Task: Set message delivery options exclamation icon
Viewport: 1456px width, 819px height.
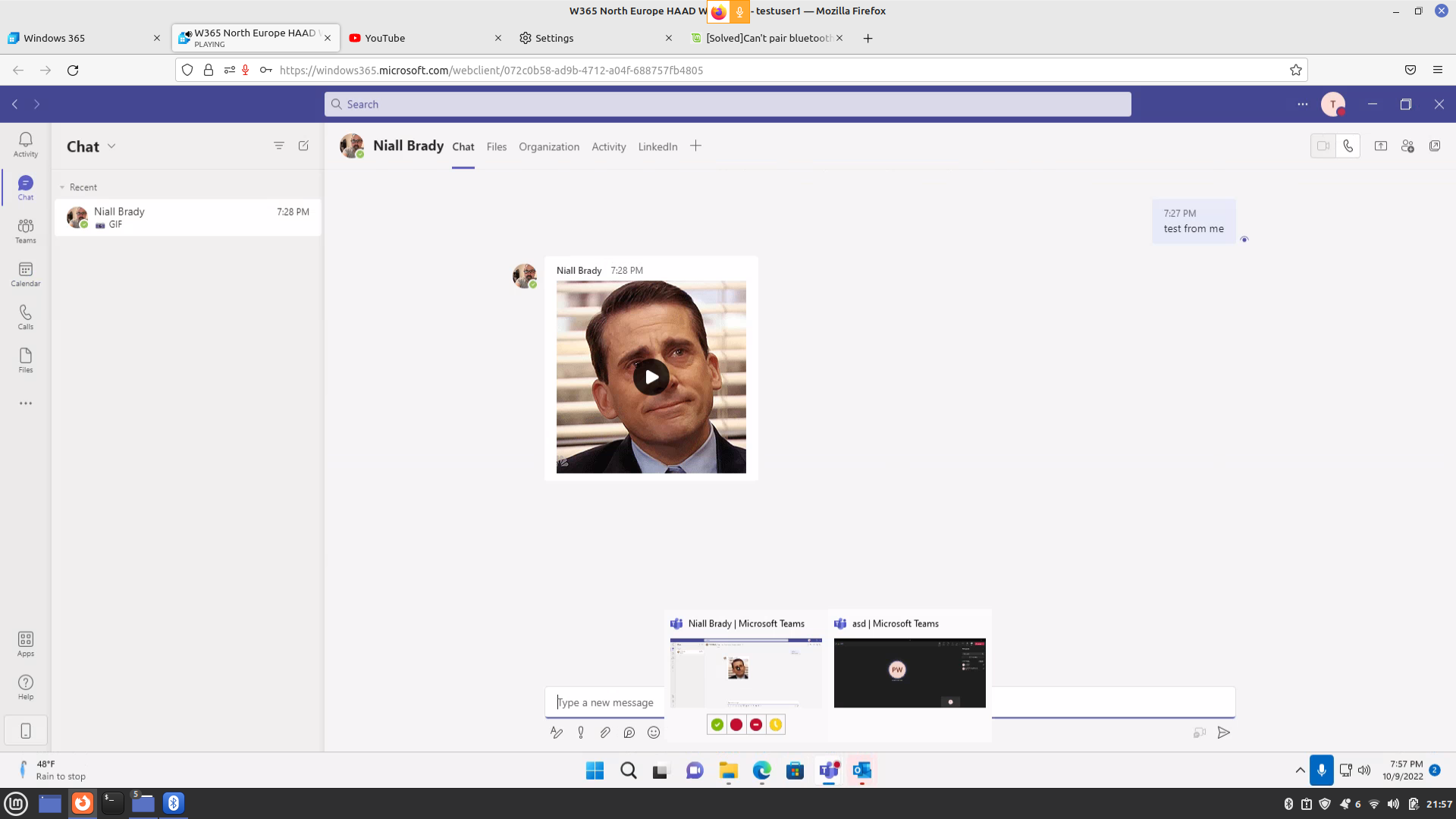Action: tap(581, 733)
